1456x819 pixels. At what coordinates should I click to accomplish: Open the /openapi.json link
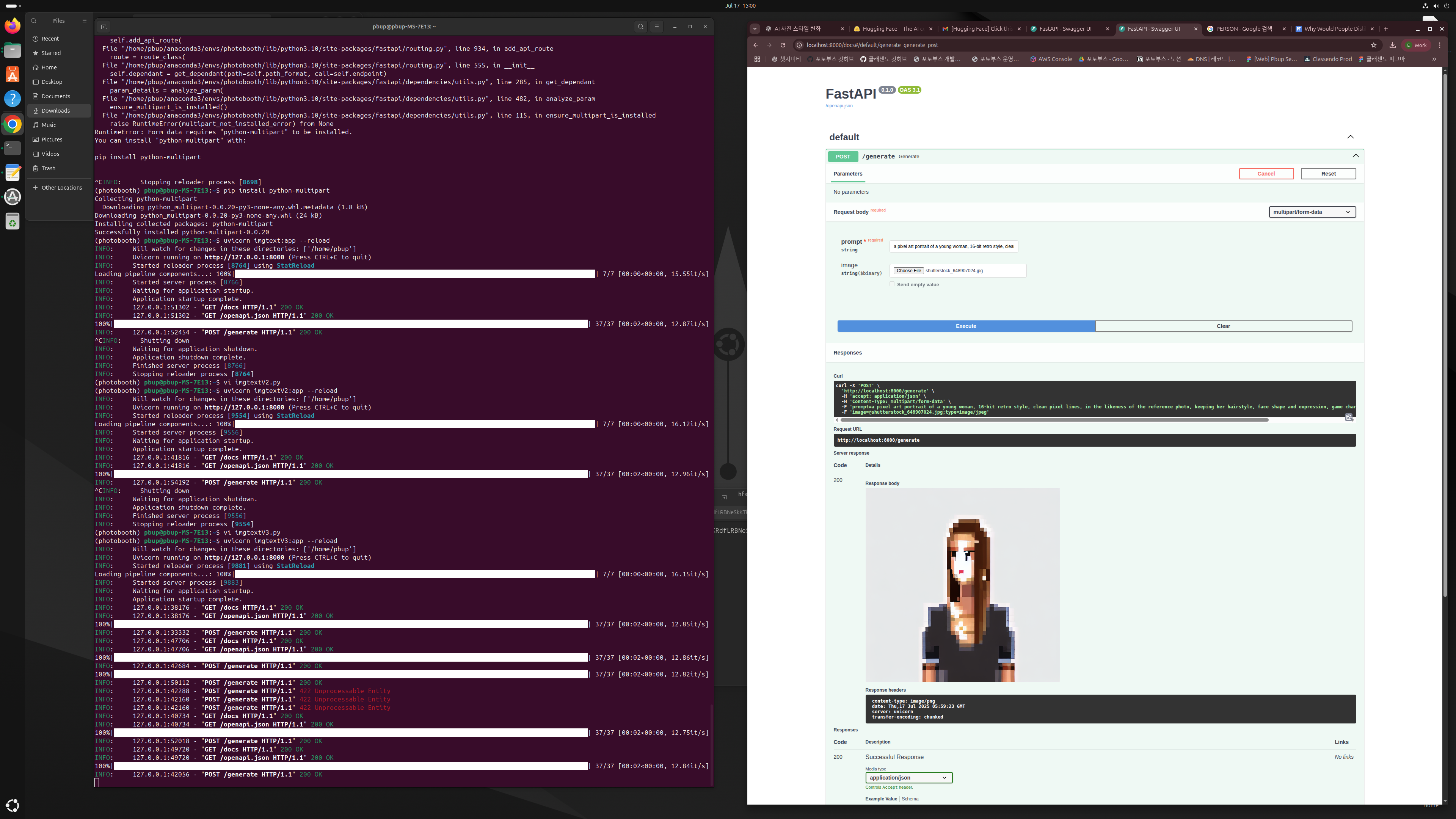point(839,106)
